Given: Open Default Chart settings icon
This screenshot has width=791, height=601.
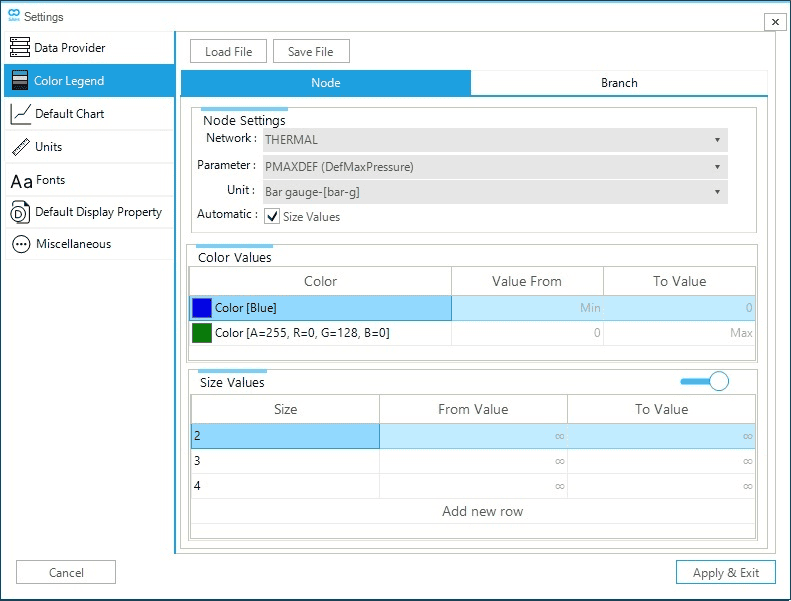Looking at the screenshot, I should pyautogui.click(x=20, y=114).
